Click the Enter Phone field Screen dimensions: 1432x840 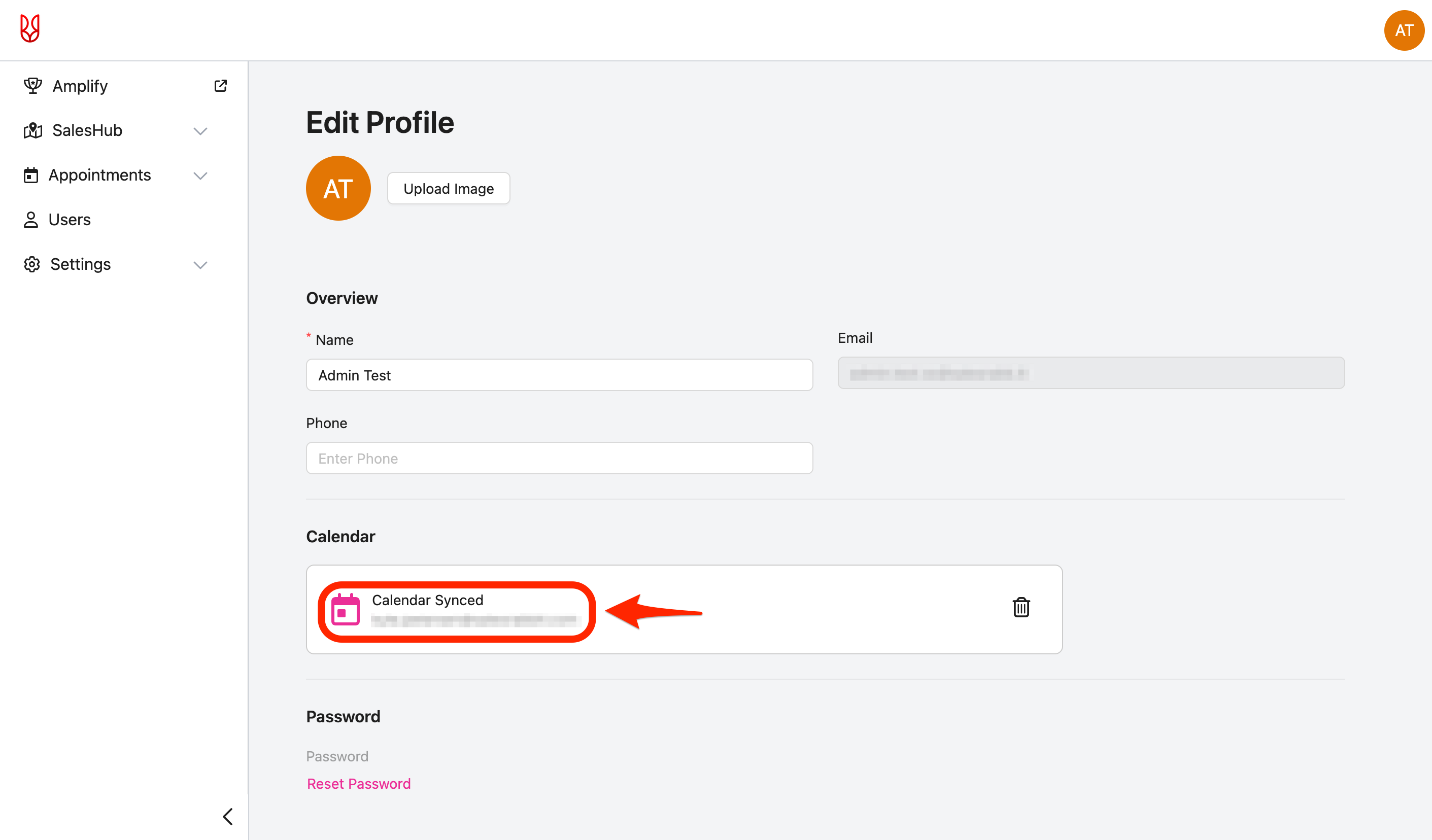559,459
